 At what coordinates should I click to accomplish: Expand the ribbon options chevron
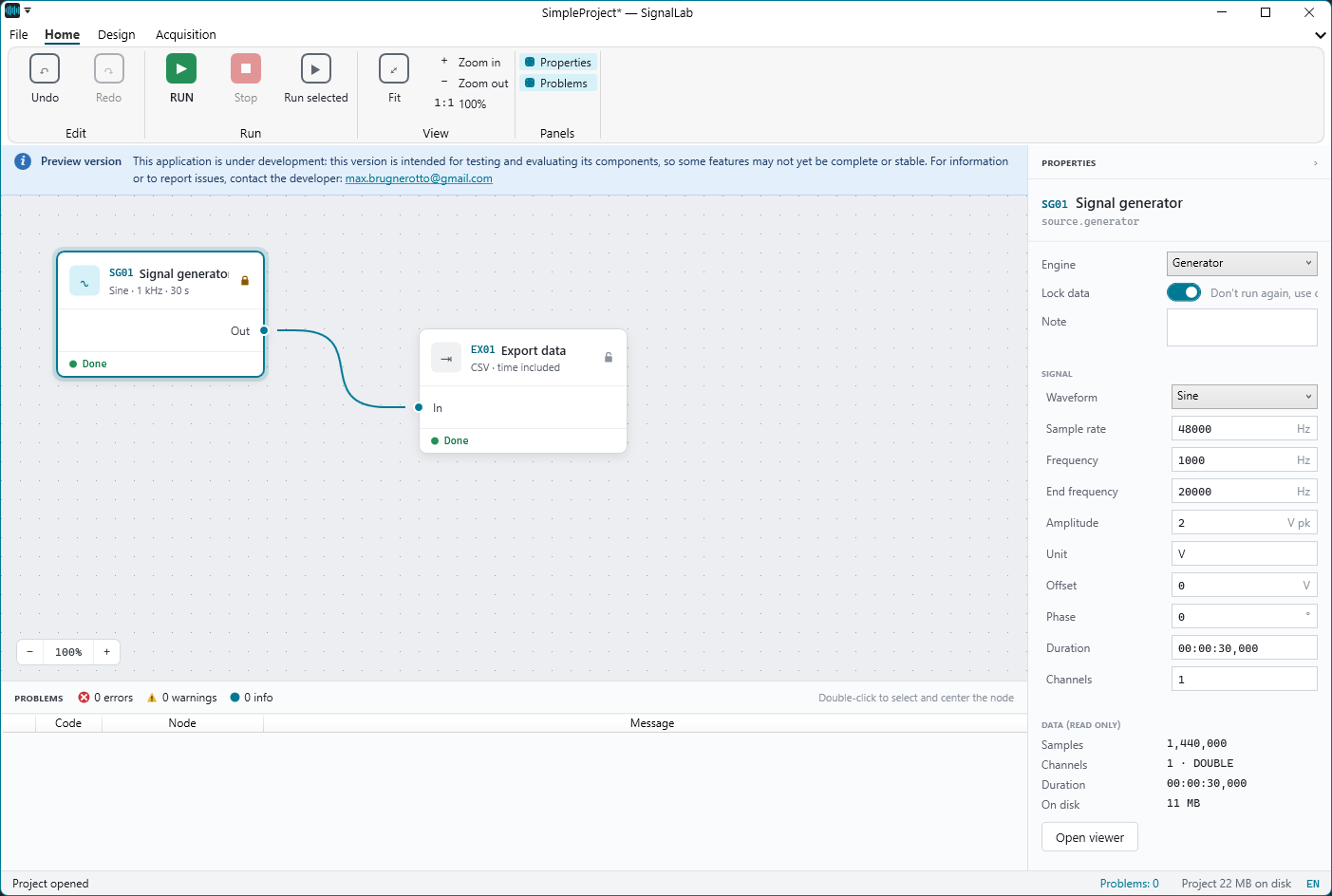coord(1320,35)
